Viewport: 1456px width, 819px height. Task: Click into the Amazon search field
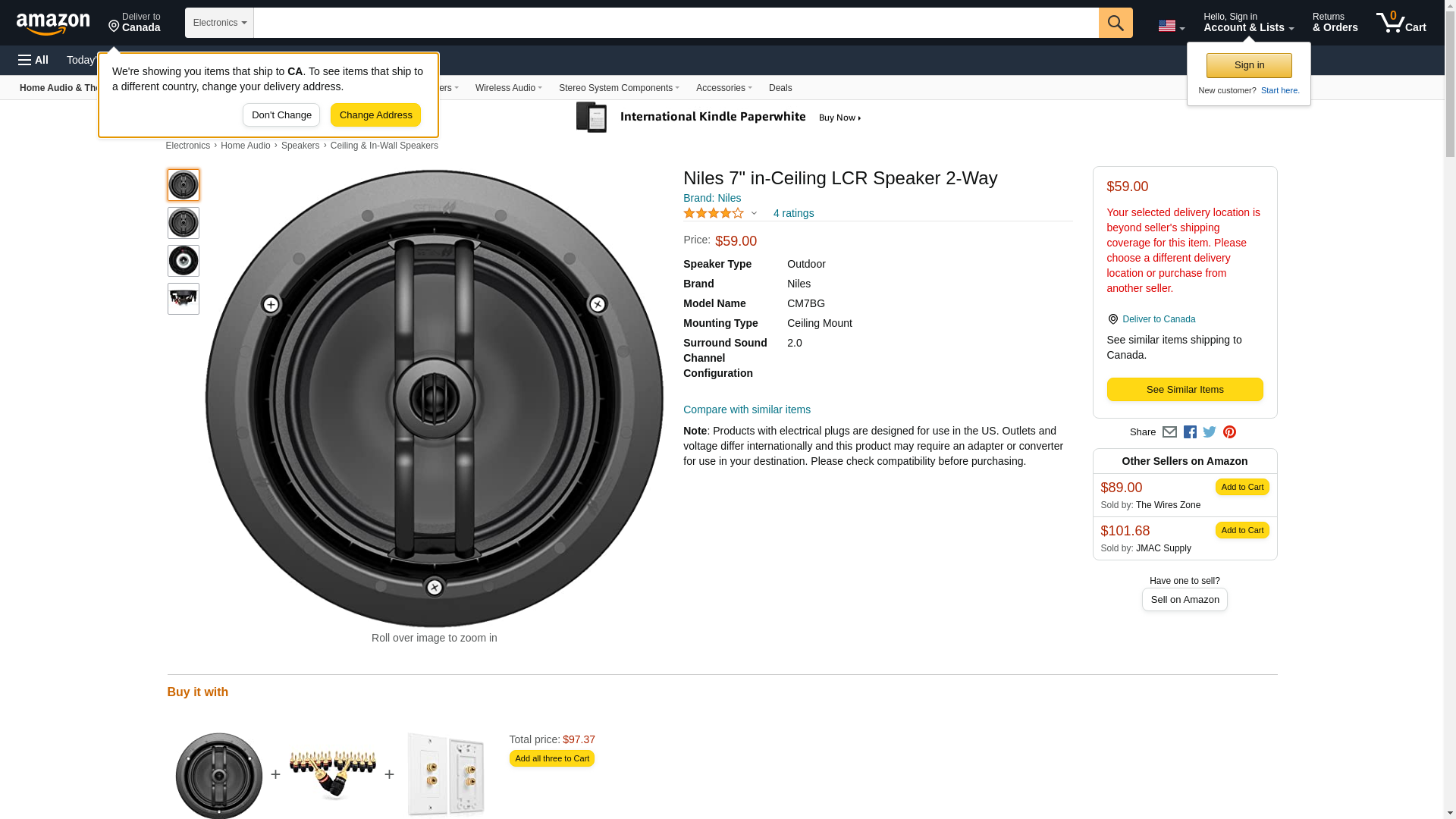tap(675, 23)
